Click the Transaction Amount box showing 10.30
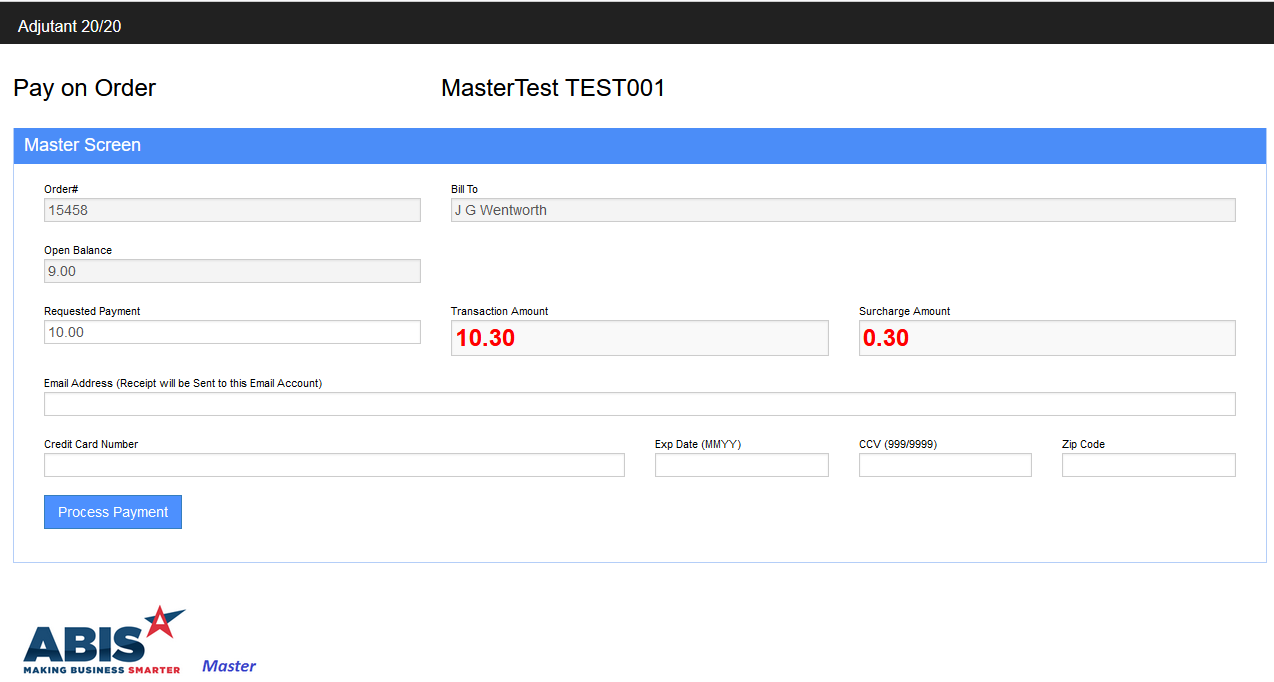Screen dimensions: 1274x682 [x=639, y=338]
